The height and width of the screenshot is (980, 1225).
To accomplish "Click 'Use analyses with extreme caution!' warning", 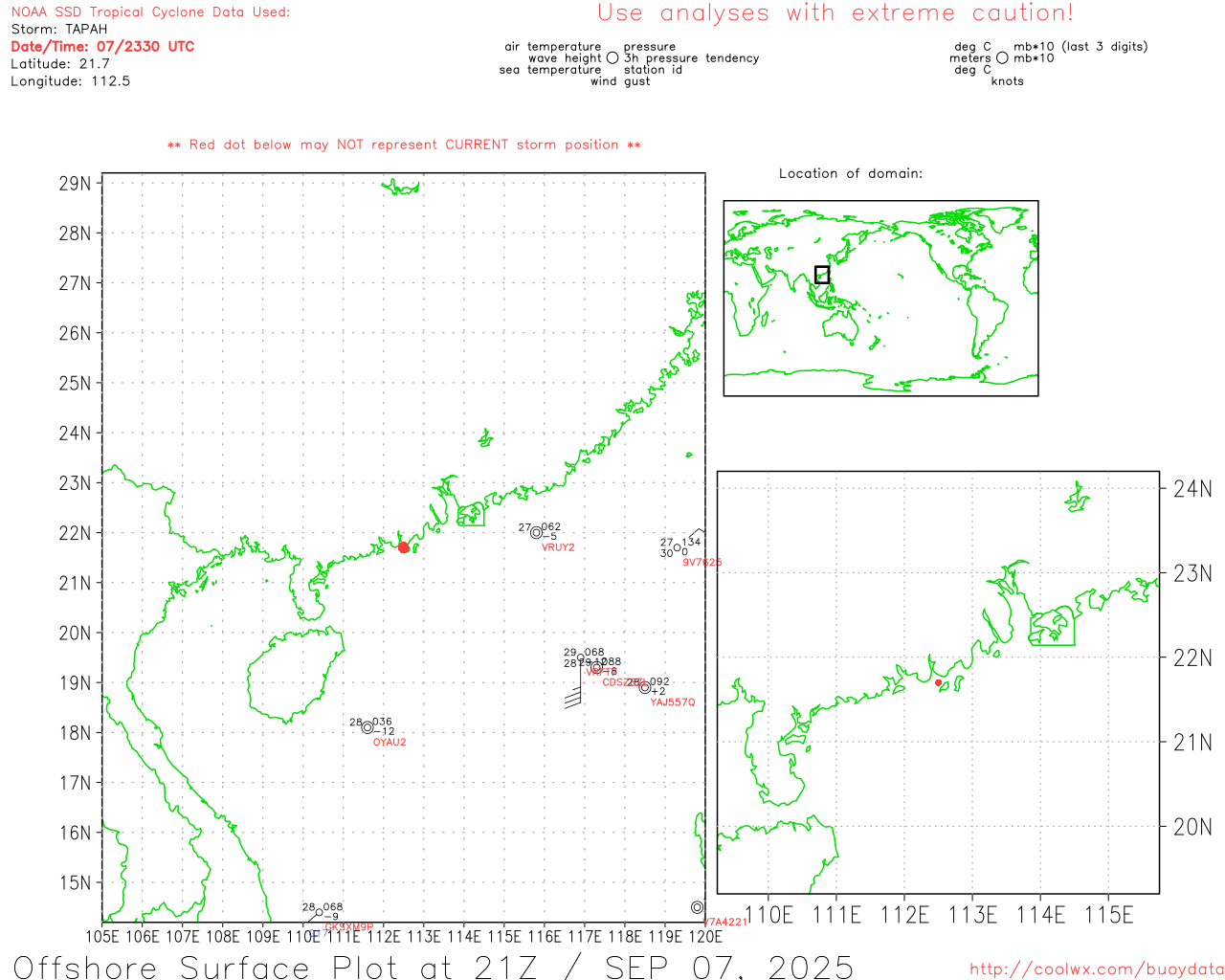I will click(835, 13).
